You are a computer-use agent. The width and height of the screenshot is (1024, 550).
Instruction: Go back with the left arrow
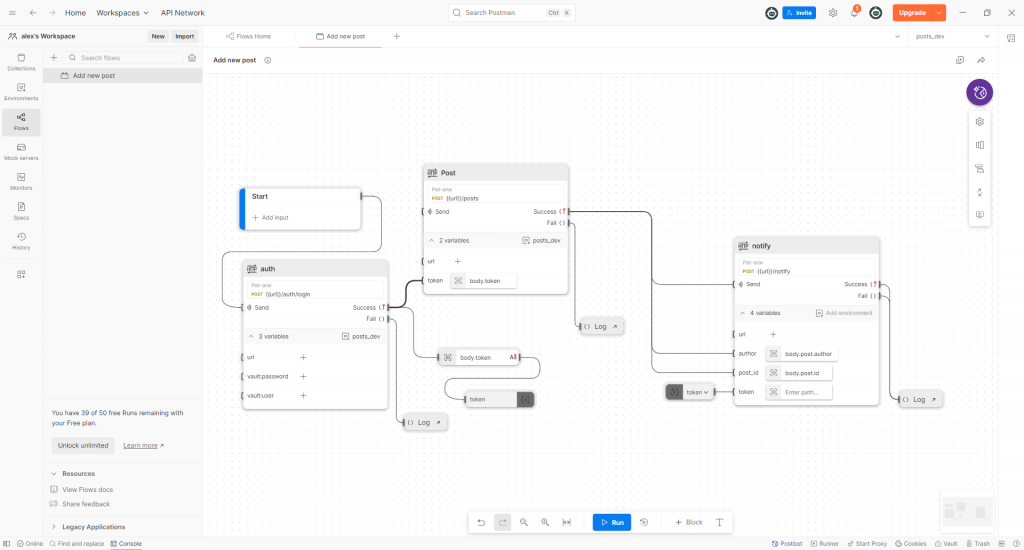coord(33,12)
